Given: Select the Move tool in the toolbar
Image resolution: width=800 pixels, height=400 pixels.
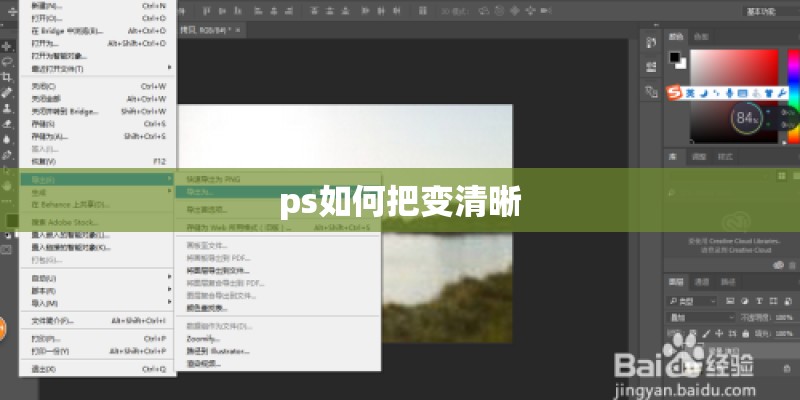Looking at the screenshot, I should click(7, 46).
